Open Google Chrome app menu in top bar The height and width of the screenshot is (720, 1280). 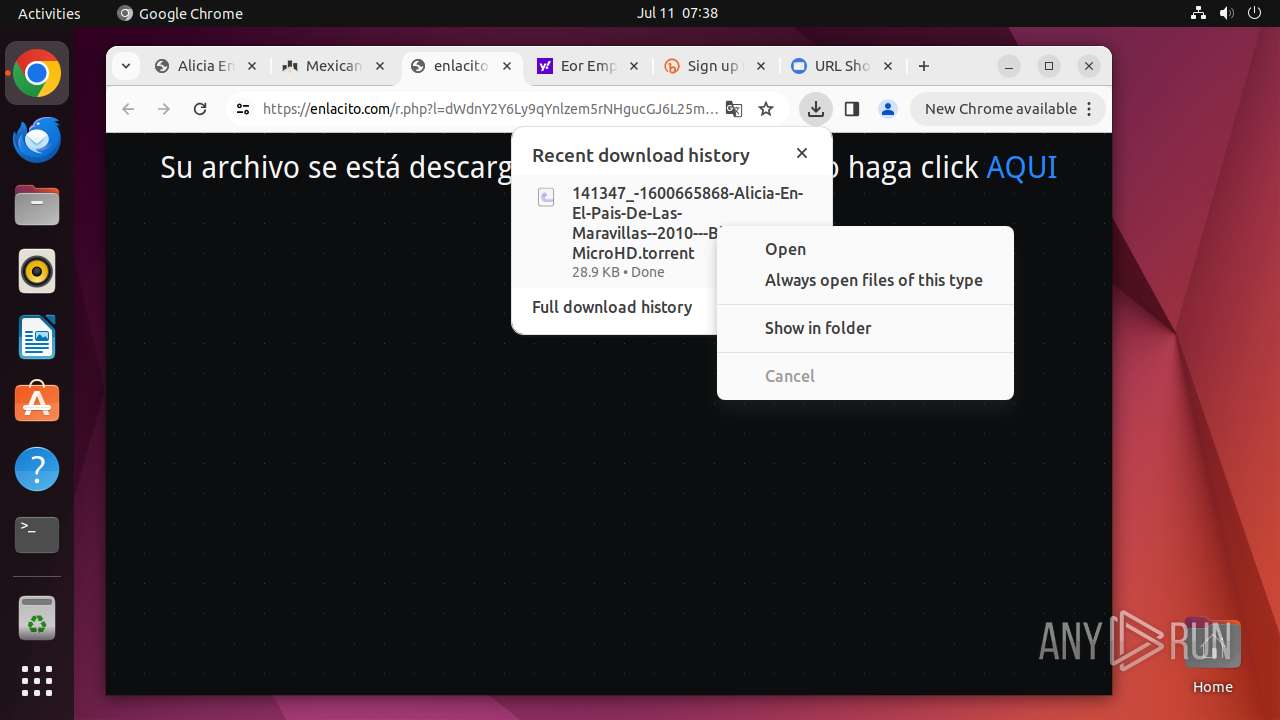180,13
